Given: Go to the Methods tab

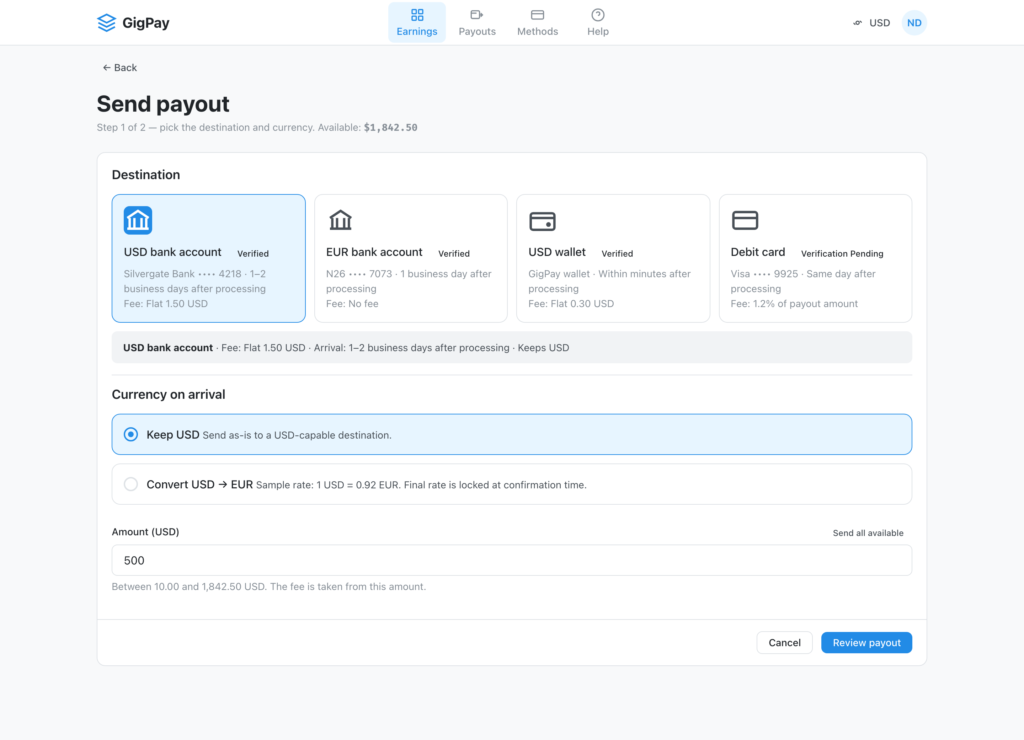Looking at the screenshot, I should point(537,23).
